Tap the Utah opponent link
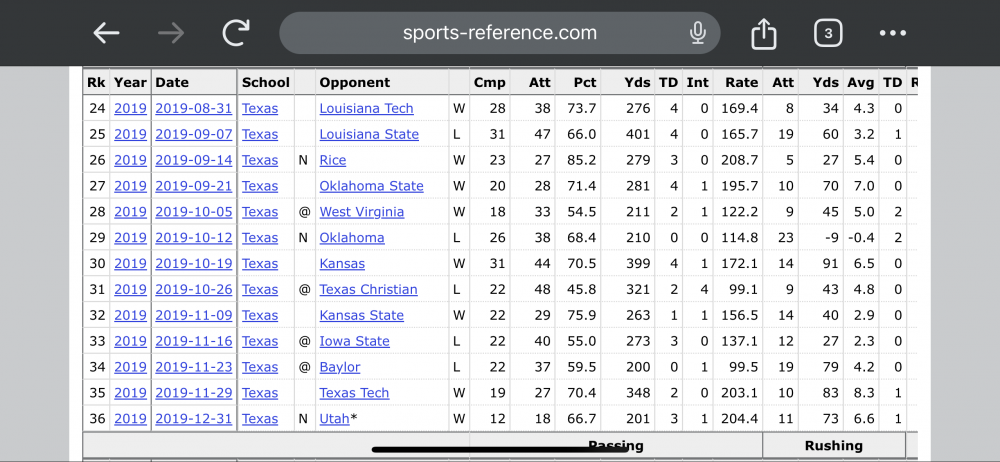 coord(334,419)
